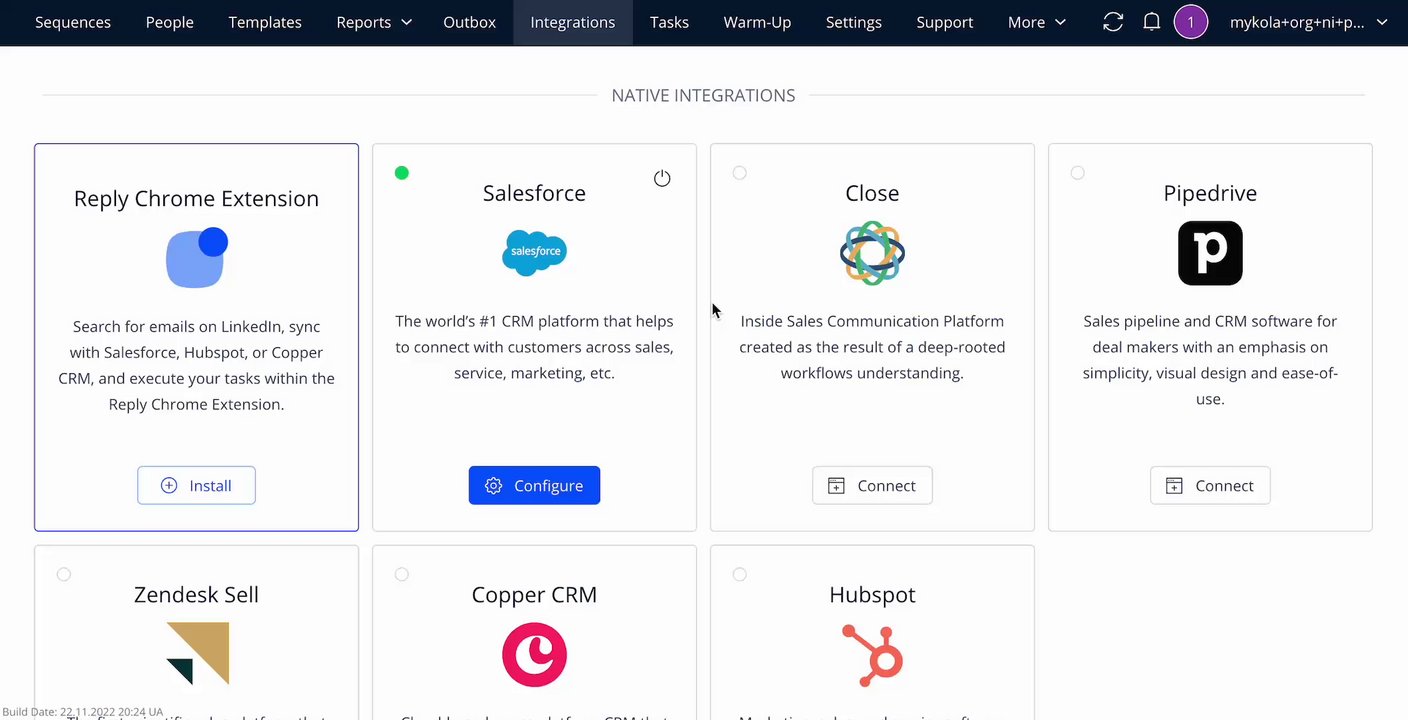Click the Copper CRM logo
Image resolution: width=1408 pixels, height=720 pixels.
(534, 654)
